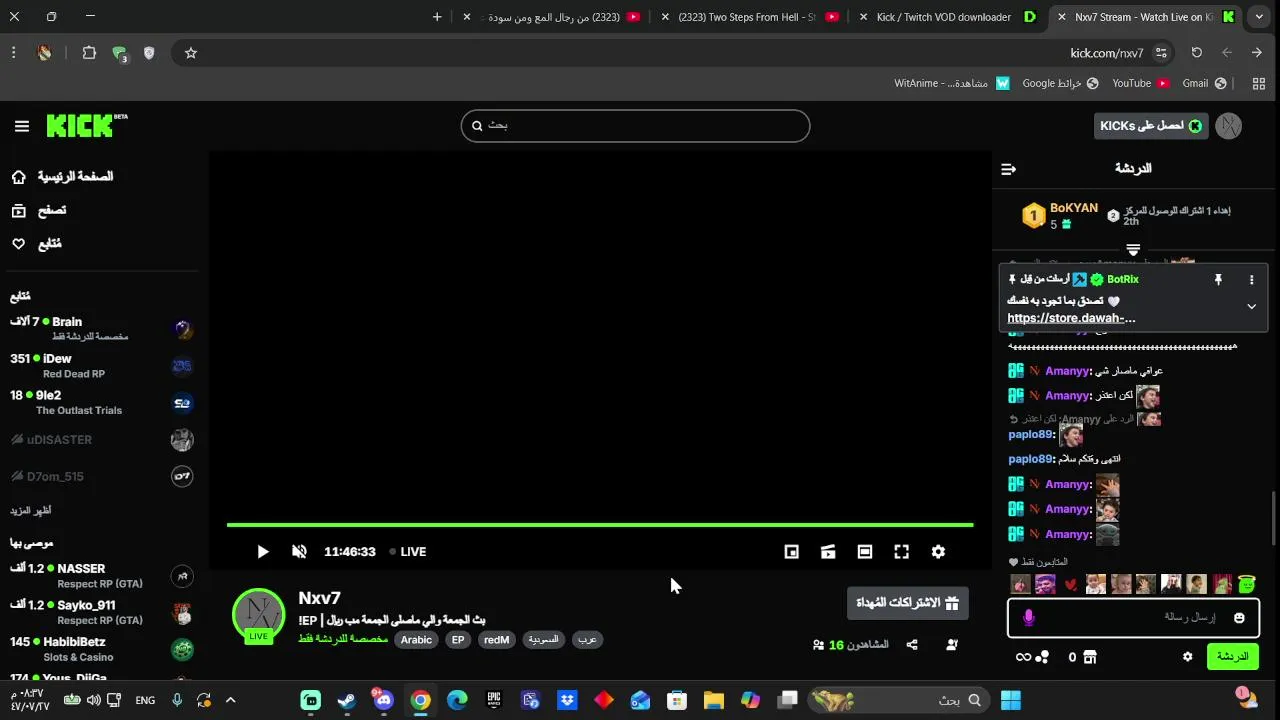The width and height of the screenshot is (1280, 720).
Task: Open offline channel D7om_515
Action: pos(100,476)
